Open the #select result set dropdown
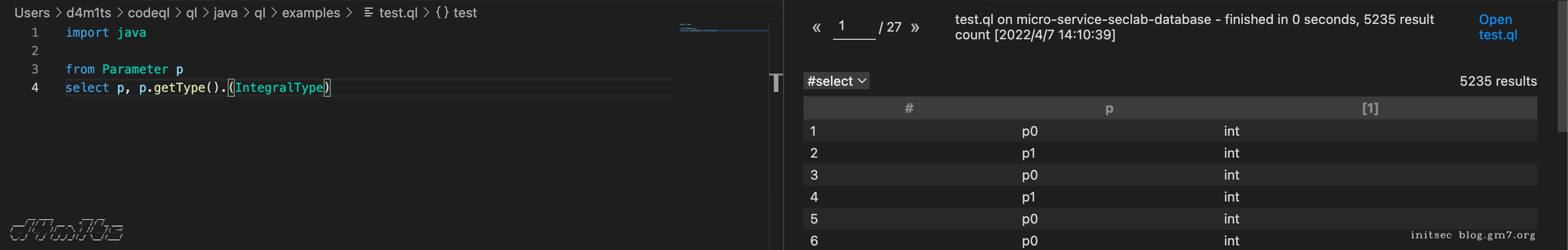 pyautogui.click(x=837, y=81)
